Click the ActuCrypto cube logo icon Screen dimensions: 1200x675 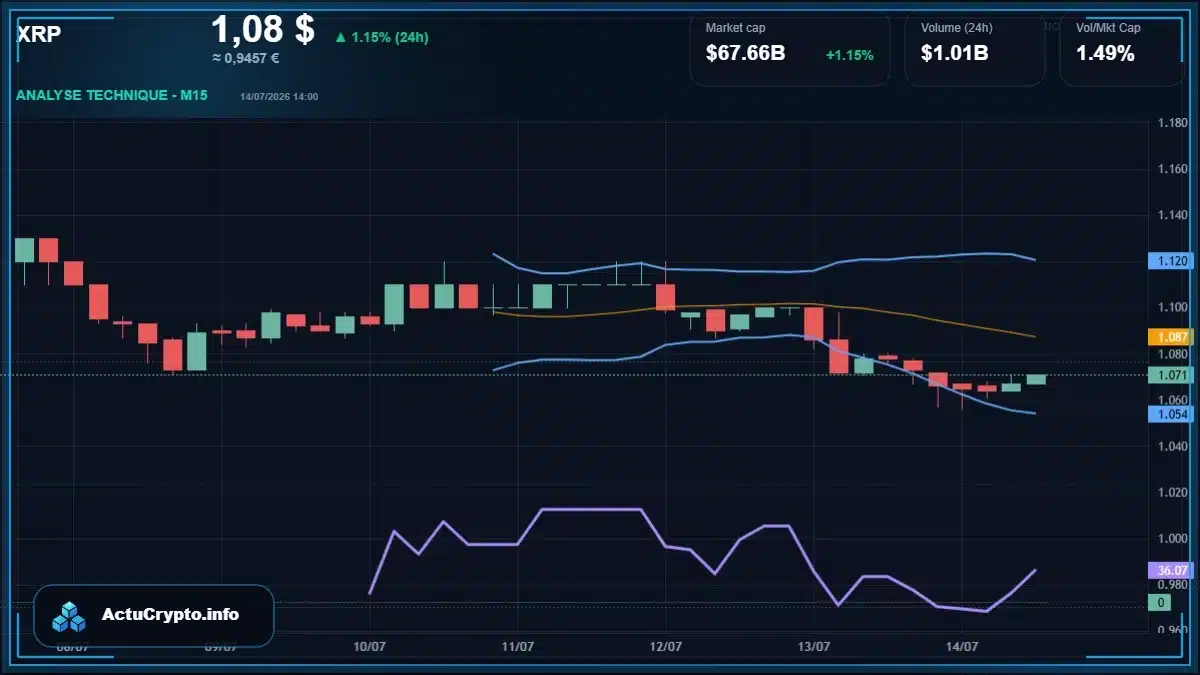[69, 616]
